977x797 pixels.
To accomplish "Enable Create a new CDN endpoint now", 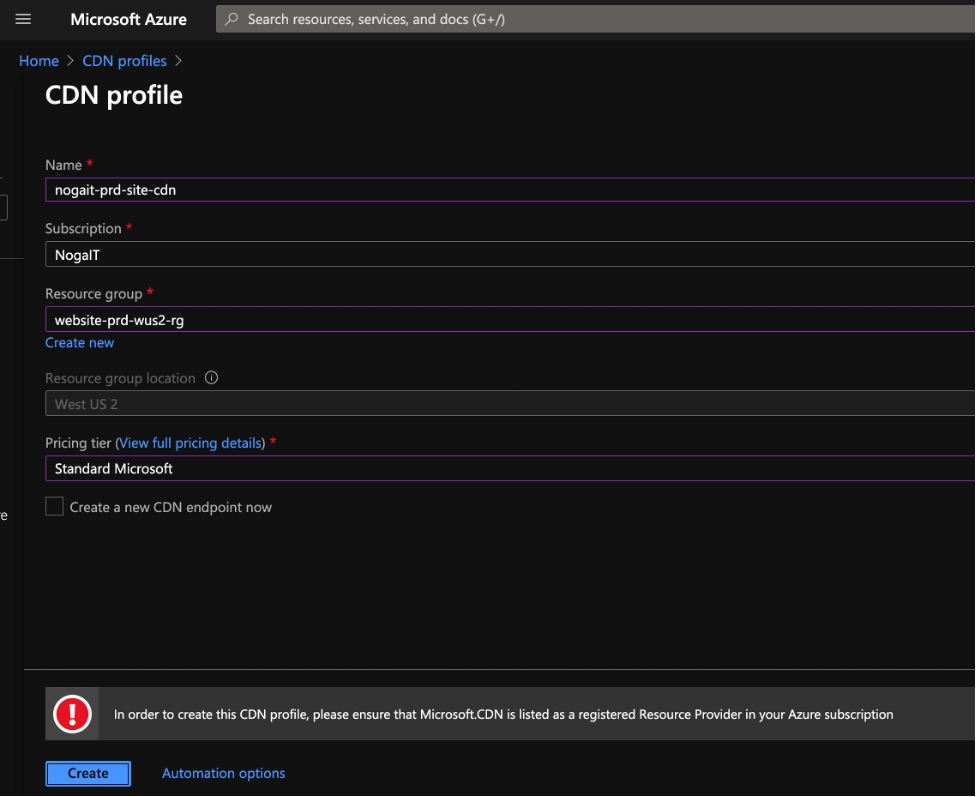I will point(54,506).
